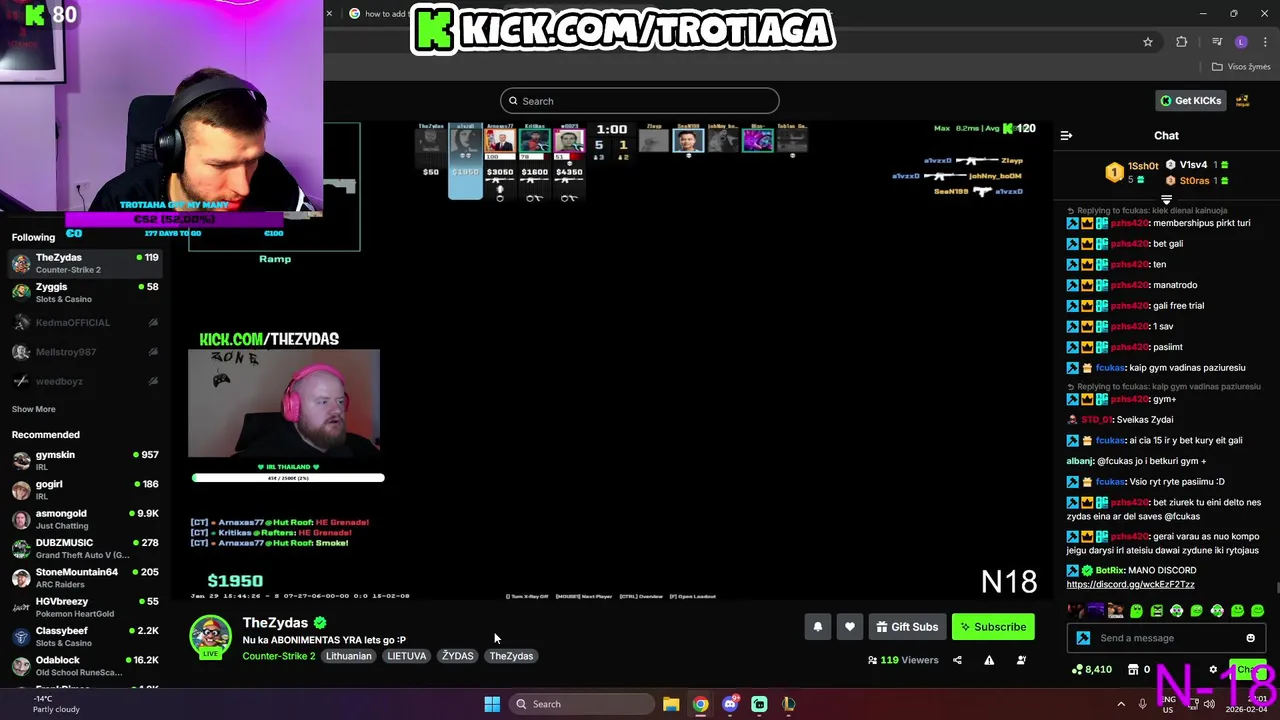The height and width of the screenshot is (720, 1280).
Task: Click the microphone tray icon
Action: pyautogui.click(x=1142, y=704)
